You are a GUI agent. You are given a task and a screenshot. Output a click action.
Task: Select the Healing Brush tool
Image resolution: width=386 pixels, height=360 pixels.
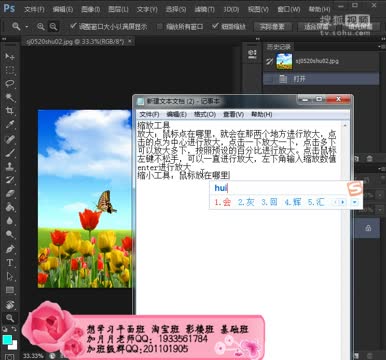pyautogui.click(x=10, y=139)
